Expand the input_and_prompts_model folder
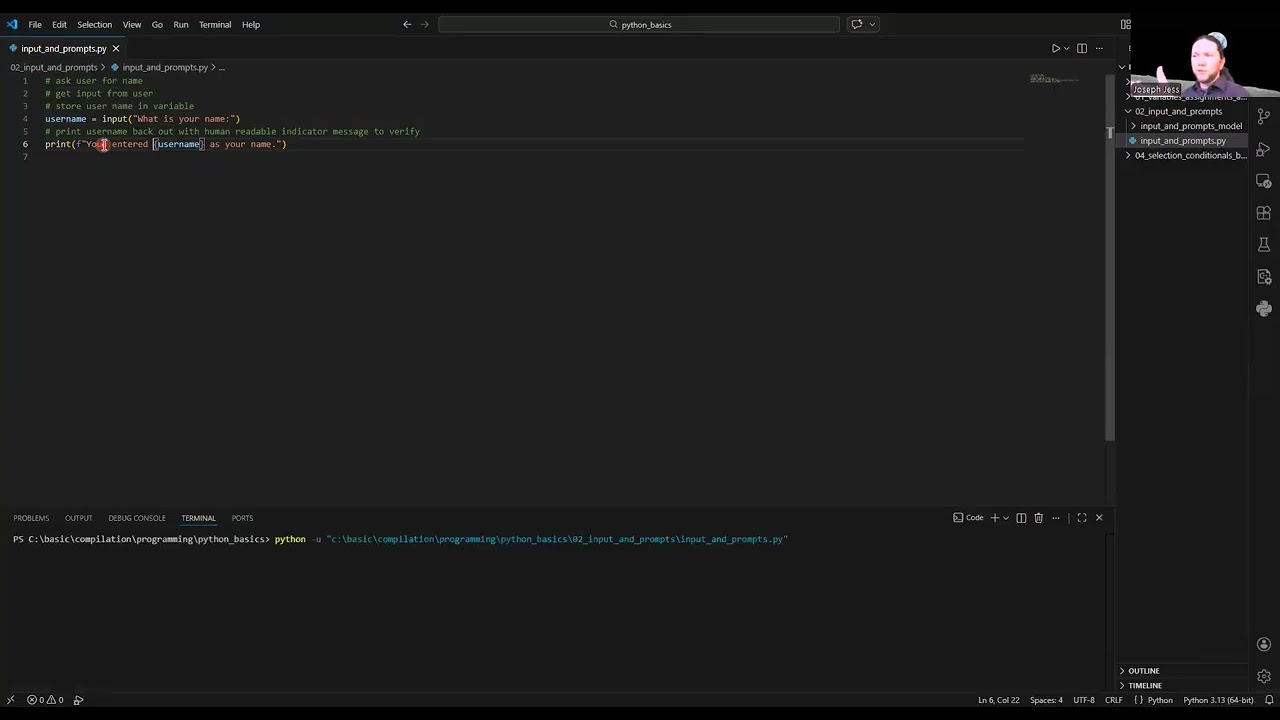This screenshot has width=1280, height=720. [1190, 126]
